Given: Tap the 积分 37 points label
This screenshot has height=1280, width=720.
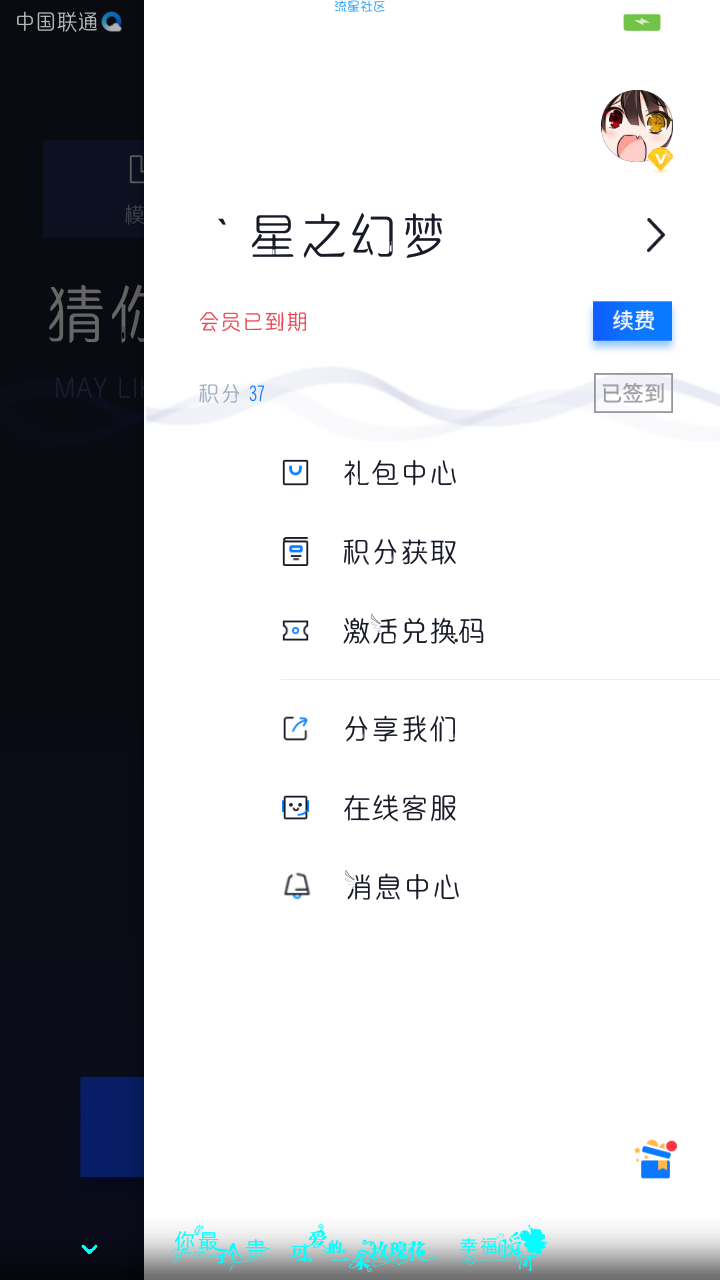Looking at the screenshot, I should tap(232, 394).
